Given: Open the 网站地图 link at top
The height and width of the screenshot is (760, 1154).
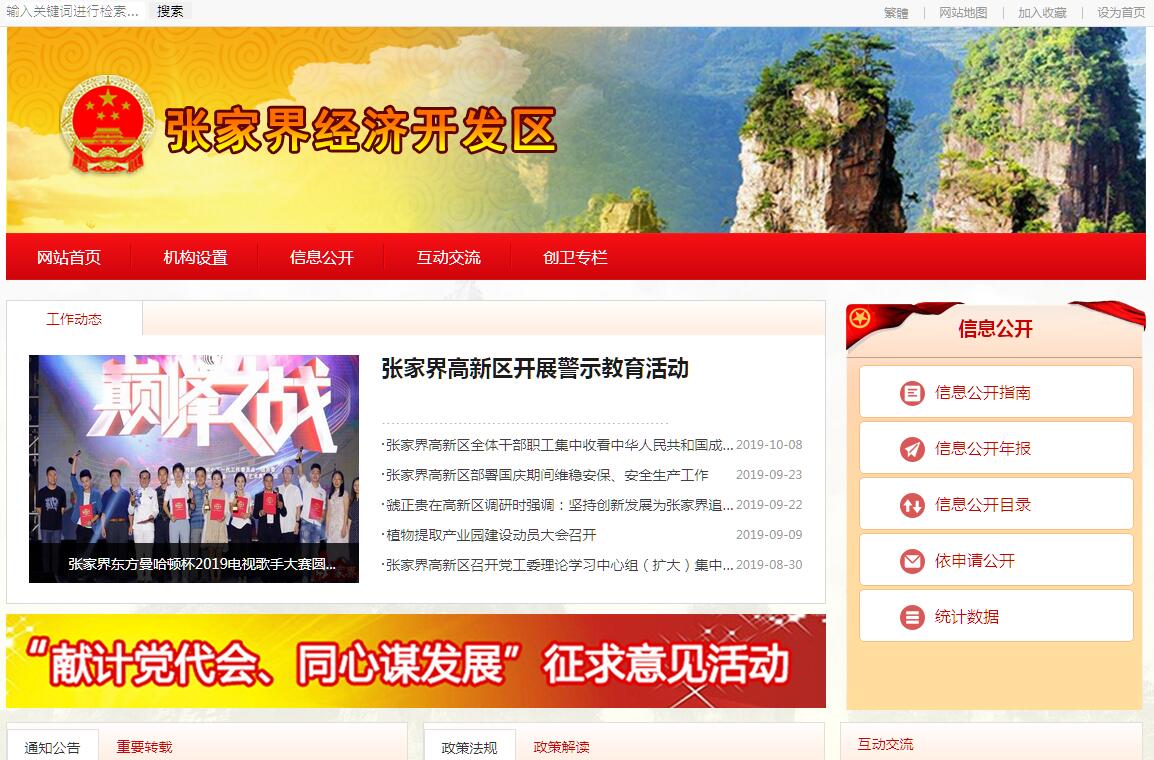Looking at the screenshot, I should click(x=963, y=13).
